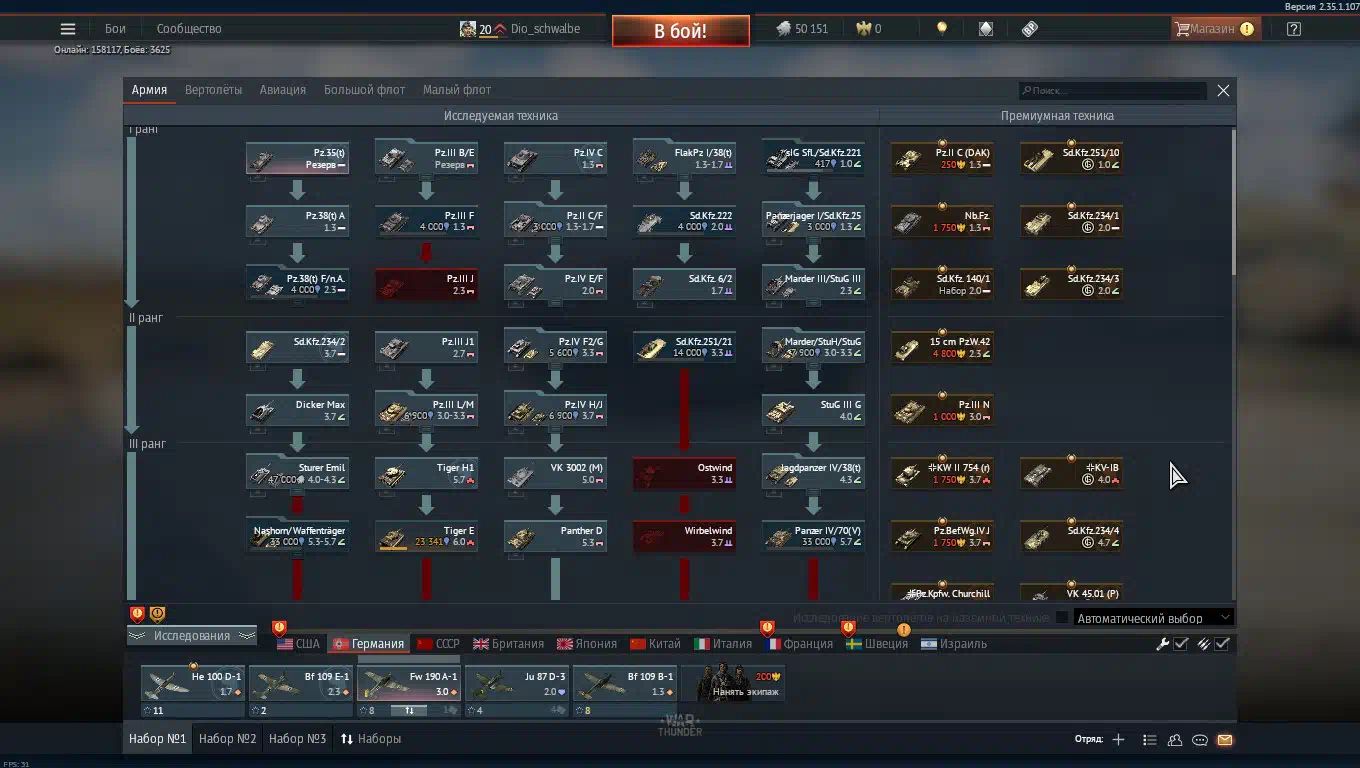Click the В бой! battle button
Viewport: 1360px width, 768px height.
click(x=681, y=31)
